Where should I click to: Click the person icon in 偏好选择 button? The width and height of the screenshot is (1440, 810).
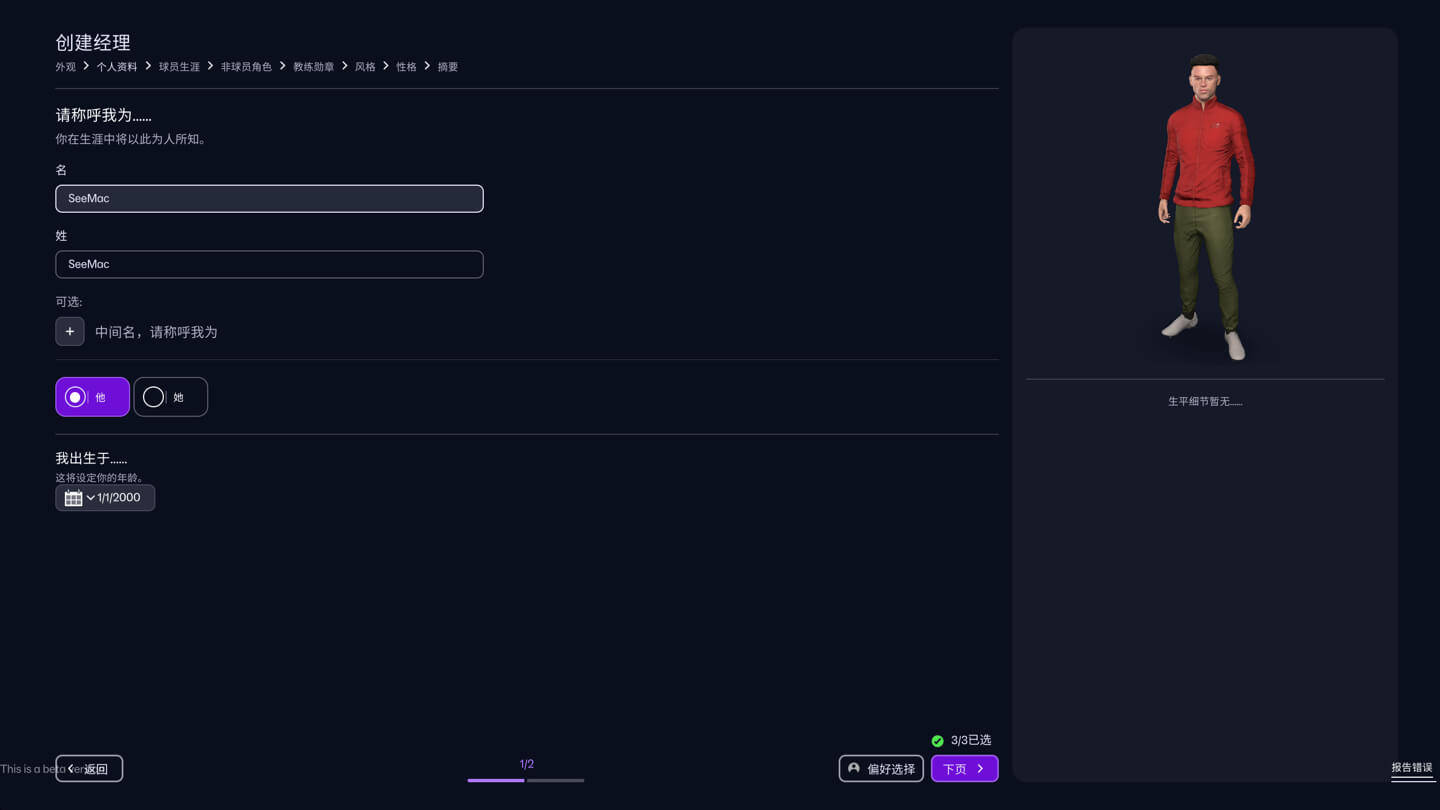tap(854, 768)
